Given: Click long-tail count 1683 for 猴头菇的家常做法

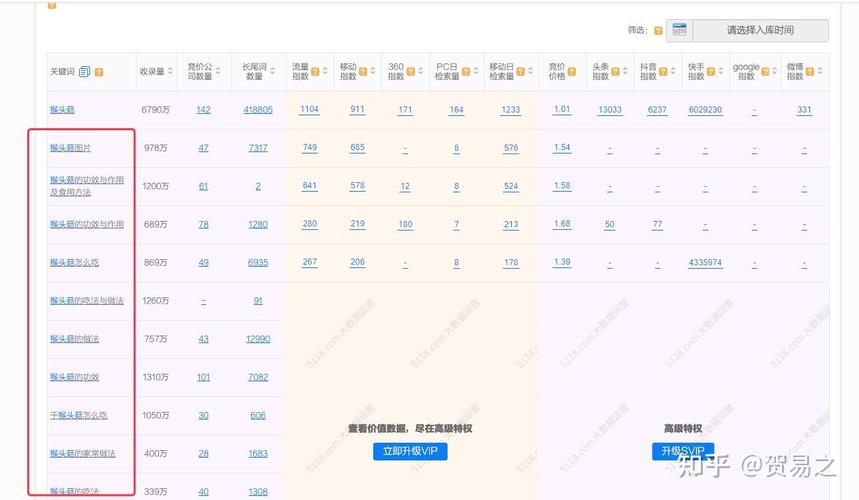Looking at the screenshot, I should click(x=258, y=453).
